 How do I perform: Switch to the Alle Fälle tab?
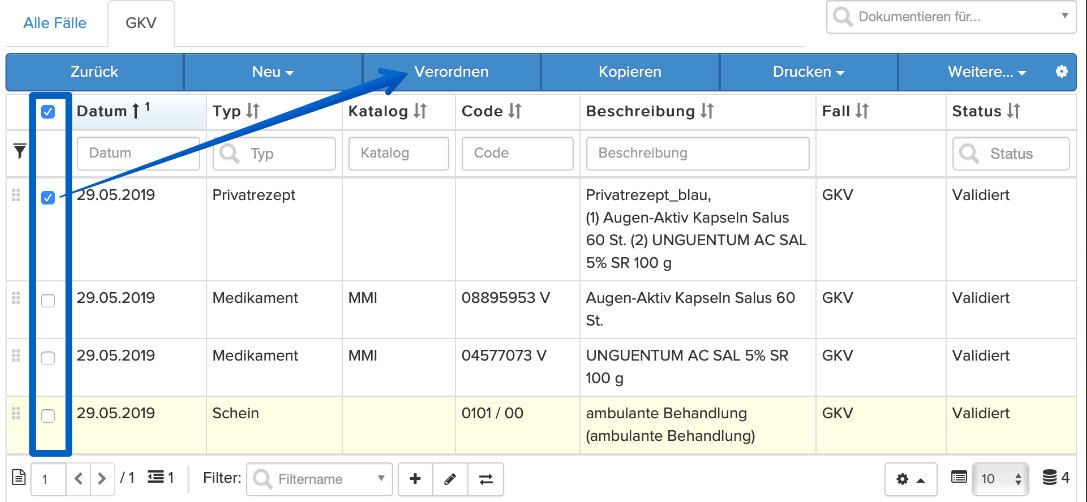tap(55, 23)
